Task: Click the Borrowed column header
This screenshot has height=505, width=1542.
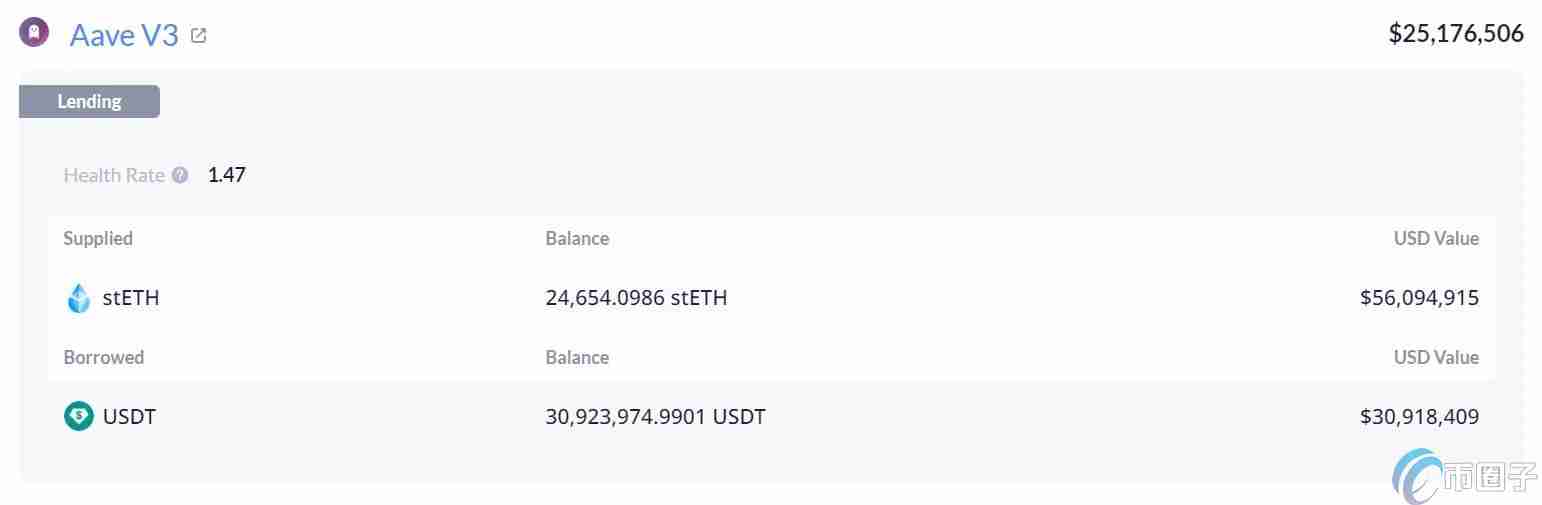Action: click(x=104, y=357)
